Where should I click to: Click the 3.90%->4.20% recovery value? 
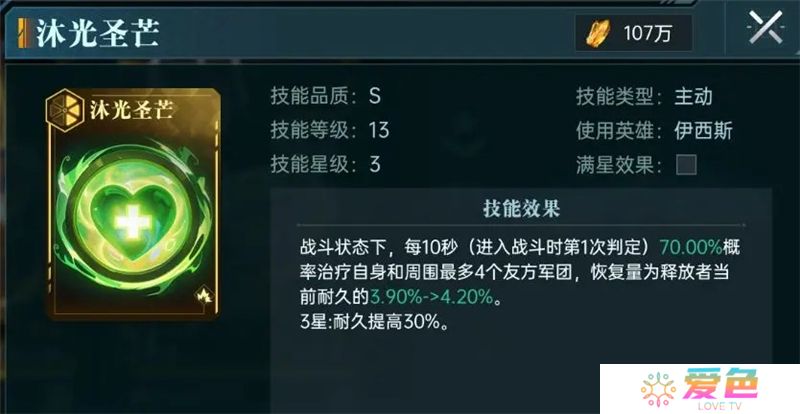pos(432,297)
